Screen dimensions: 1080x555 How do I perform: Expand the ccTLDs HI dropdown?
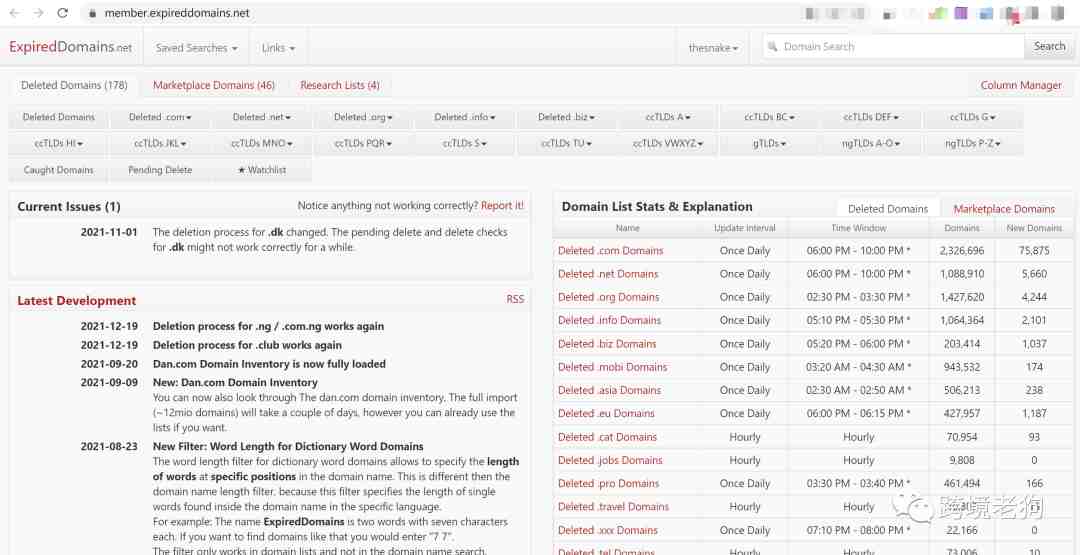(59, 143)
